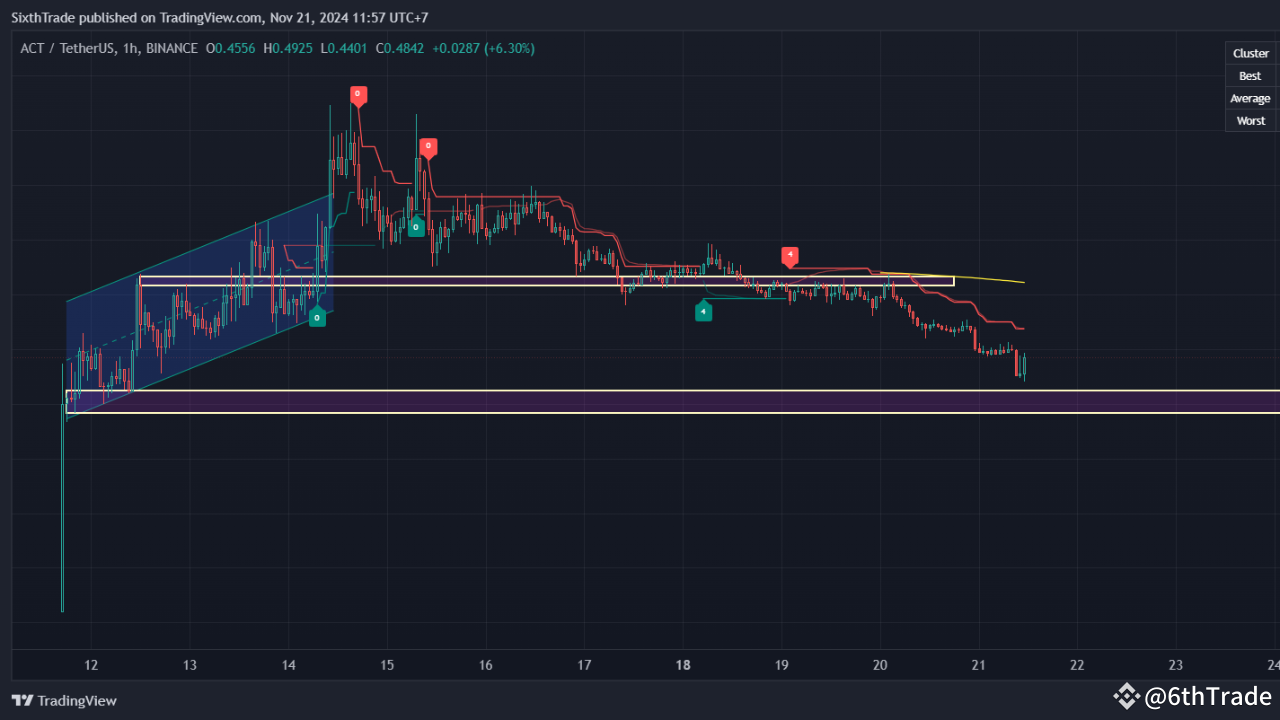Click the Binance diamond logo beside the watermark

(1128, 695)
